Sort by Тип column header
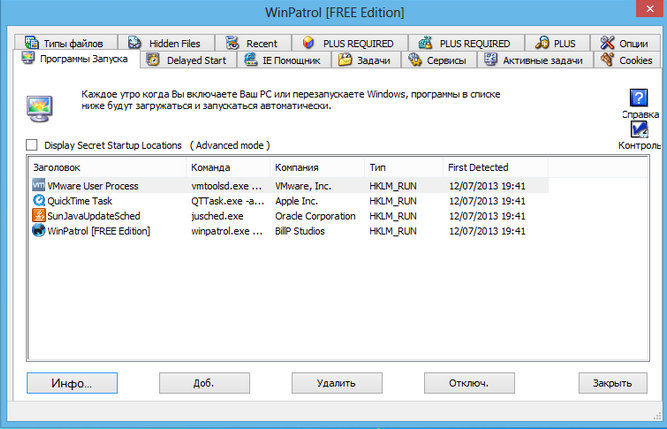Image resolution: width=667 pixels, height=429 pixels. (404, 168)
